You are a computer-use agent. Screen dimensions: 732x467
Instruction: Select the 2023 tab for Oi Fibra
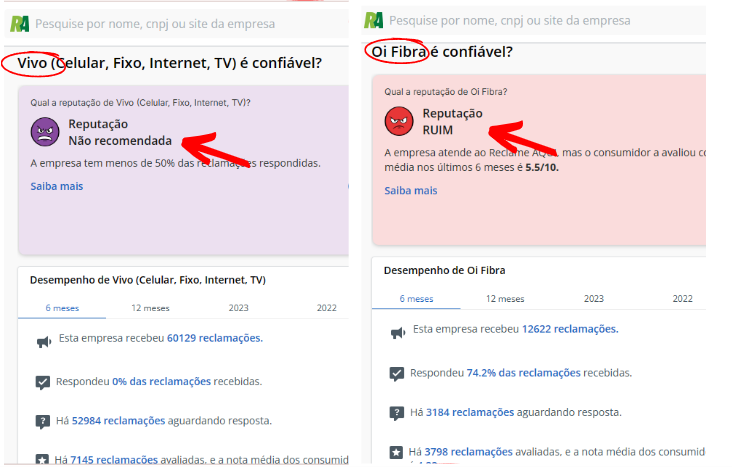point(594,299)
